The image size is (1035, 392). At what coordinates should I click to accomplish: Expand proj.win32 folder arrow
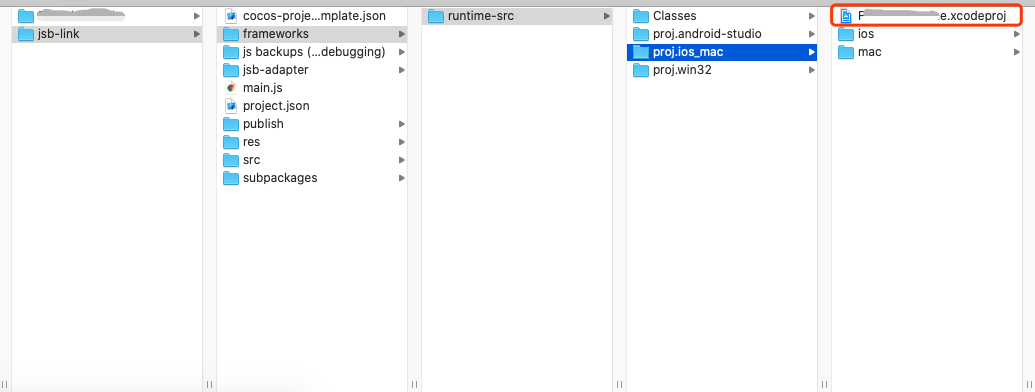pos(812,70)
